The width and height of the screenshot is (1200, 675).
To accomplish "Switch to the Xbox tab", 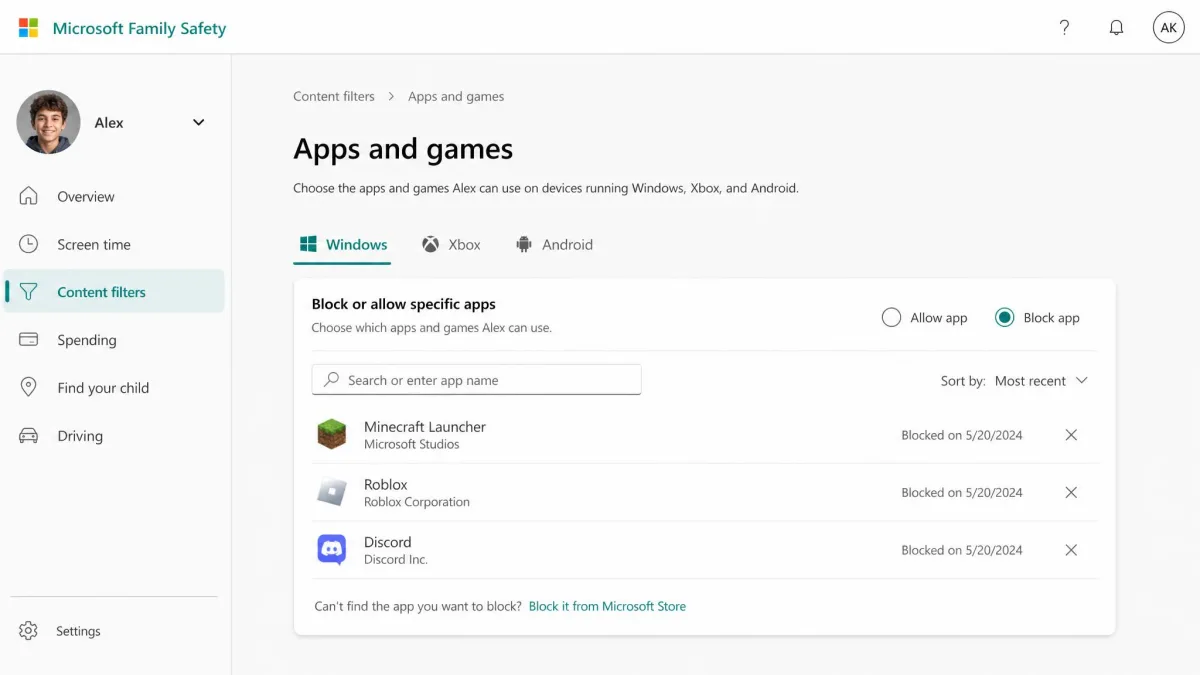I will 451,244.
